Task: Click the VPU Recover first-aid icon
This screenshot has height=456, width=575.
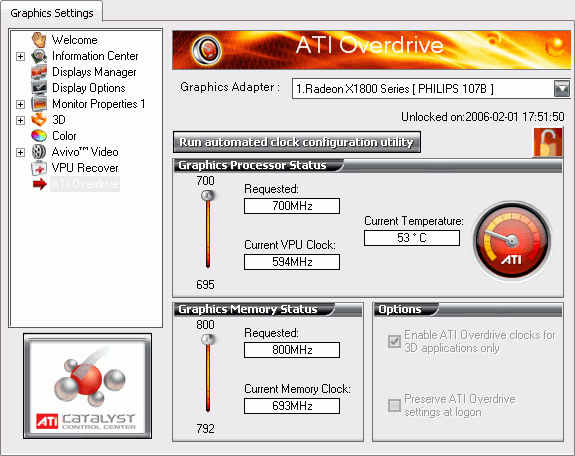Action: [39, 168]
